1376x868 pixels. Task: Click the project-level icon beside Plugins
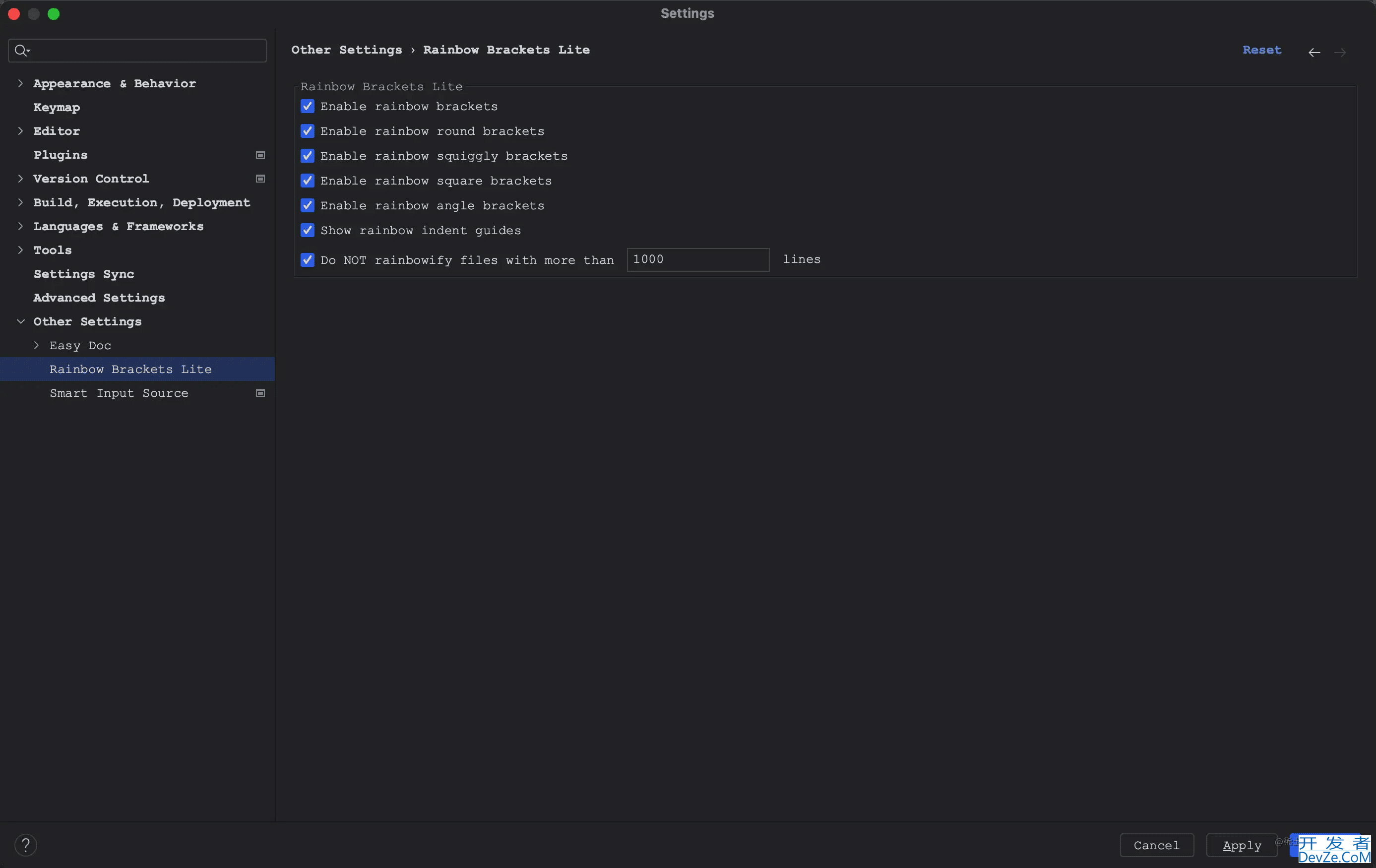260,155
